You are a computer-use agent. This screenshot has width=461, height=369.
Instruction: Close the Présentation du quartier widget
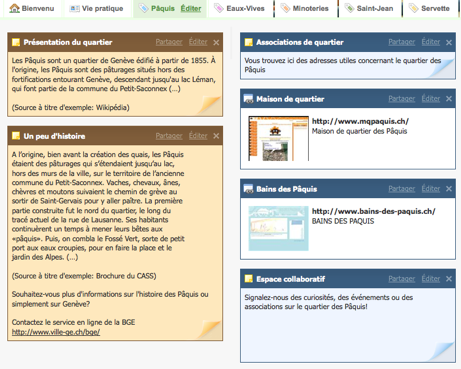(x=216, y=42)
